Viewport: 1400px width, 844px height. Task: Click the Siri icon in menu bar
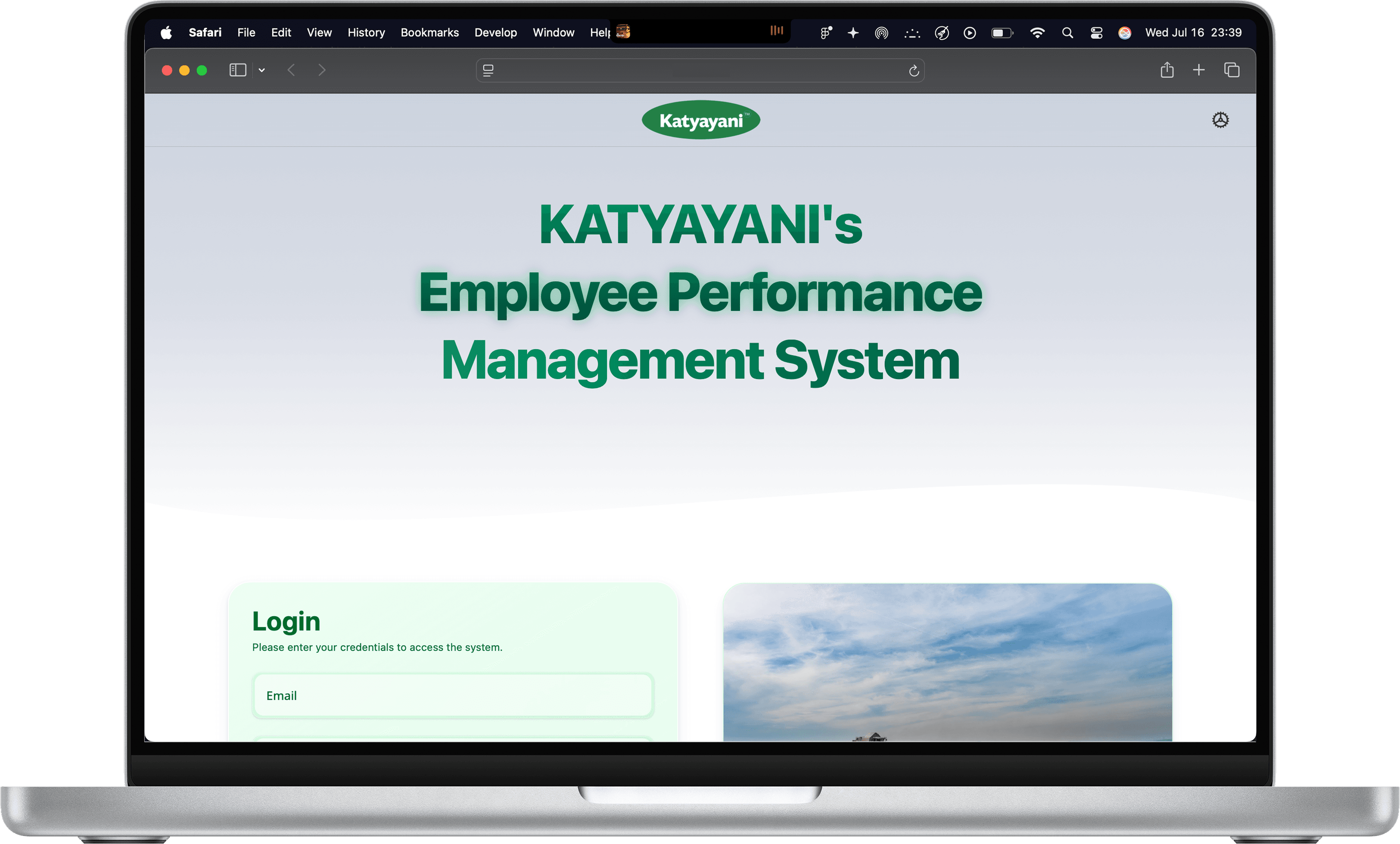click(x=1124, y=33)
